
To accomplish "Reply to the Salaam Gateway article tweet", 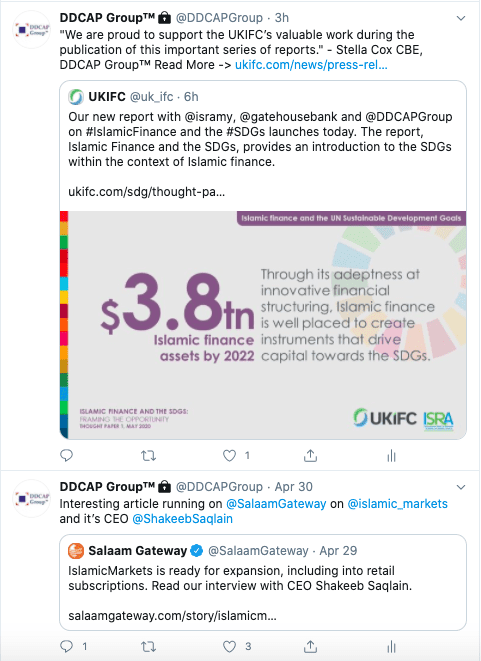I will pyautogui.click(x=67, y=646).
